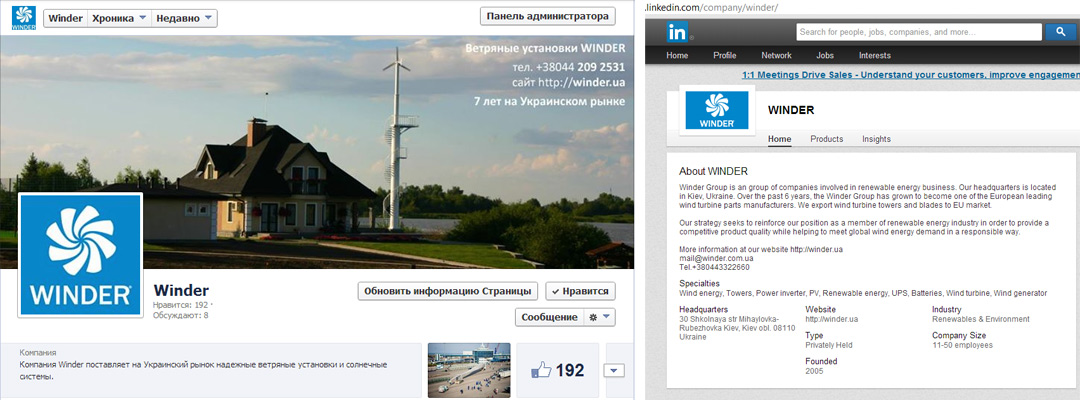
Task: Expand the arrow dropdown beside the likes box
Action: [614, 370]
